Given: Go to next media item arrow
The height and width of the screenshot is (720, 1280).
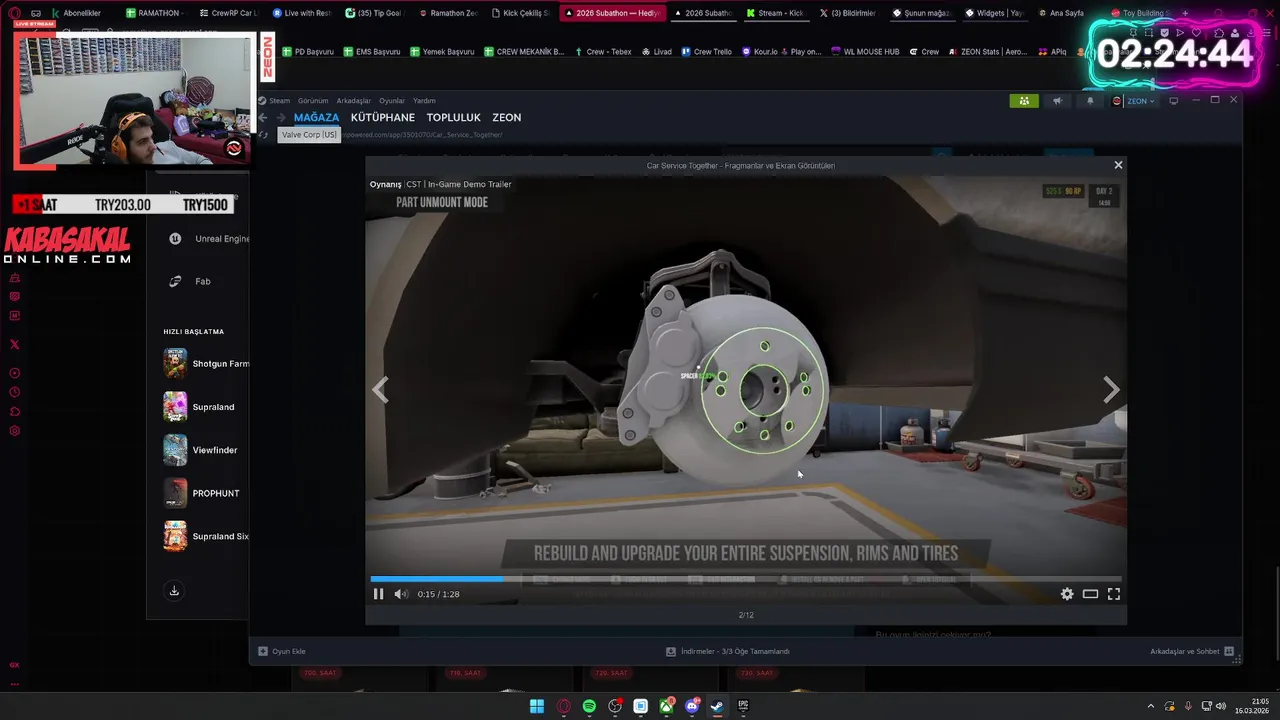Looking at the screenshot, I should [1111, 389].
